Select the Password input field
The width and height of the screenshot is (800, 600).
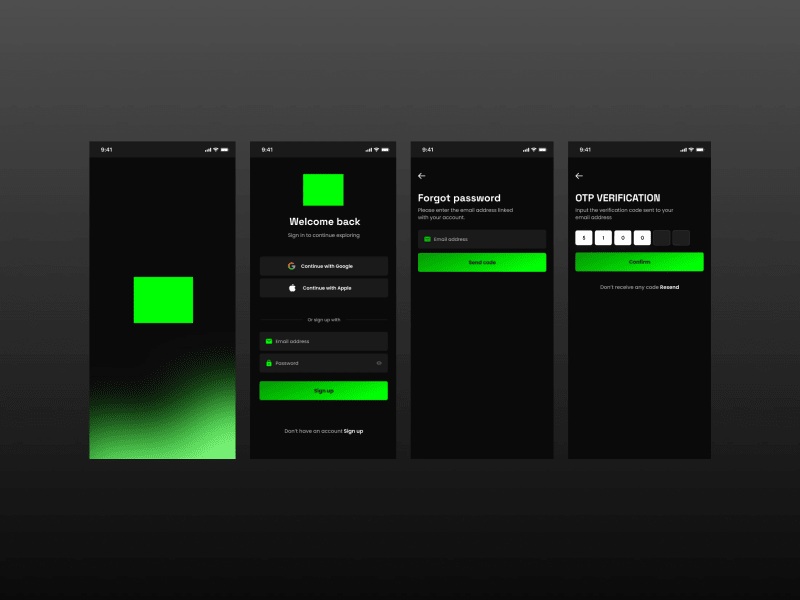[x=323, y=363]
